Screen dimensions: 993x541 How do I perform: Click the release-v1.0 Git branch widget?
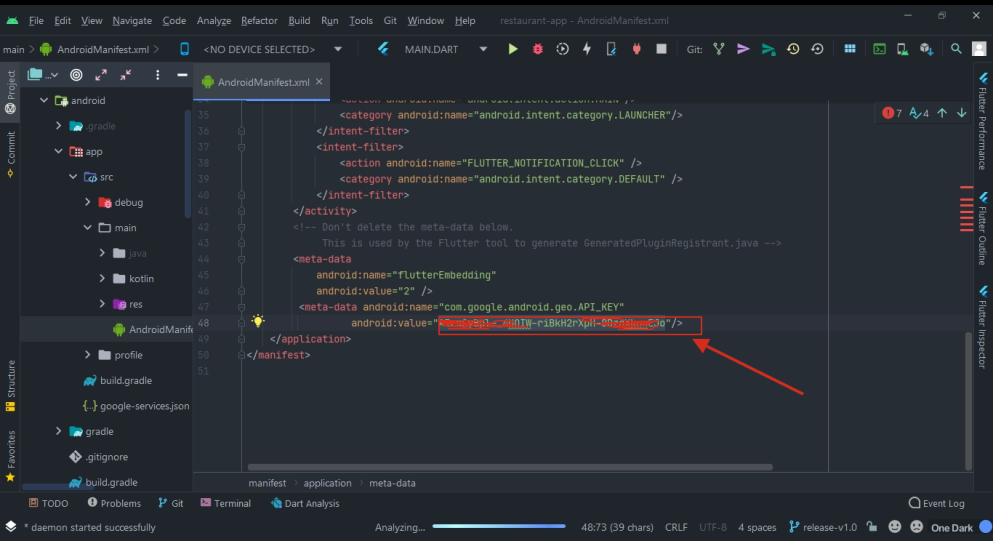(823, 526)
